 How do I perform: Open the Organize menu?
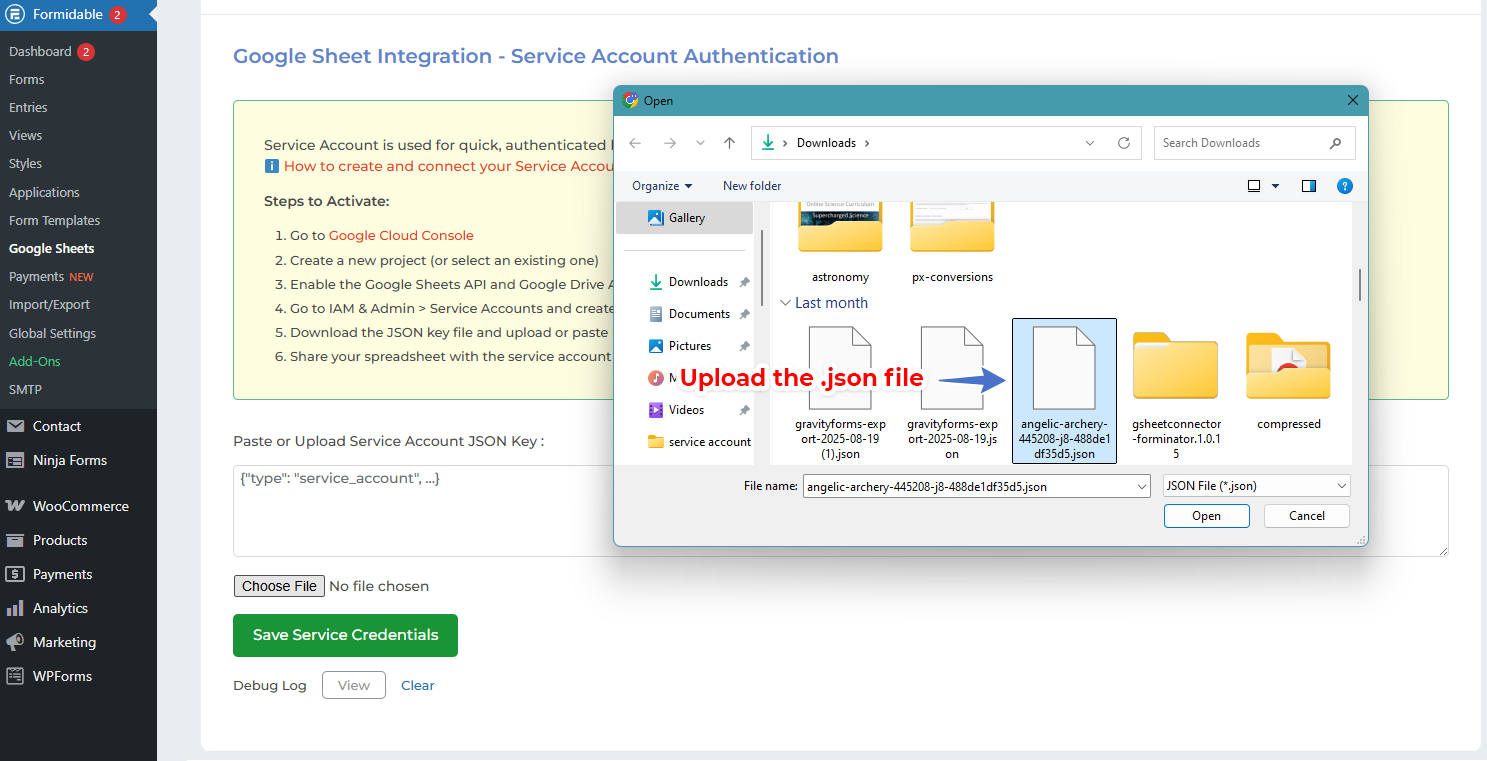coord(660,185)
